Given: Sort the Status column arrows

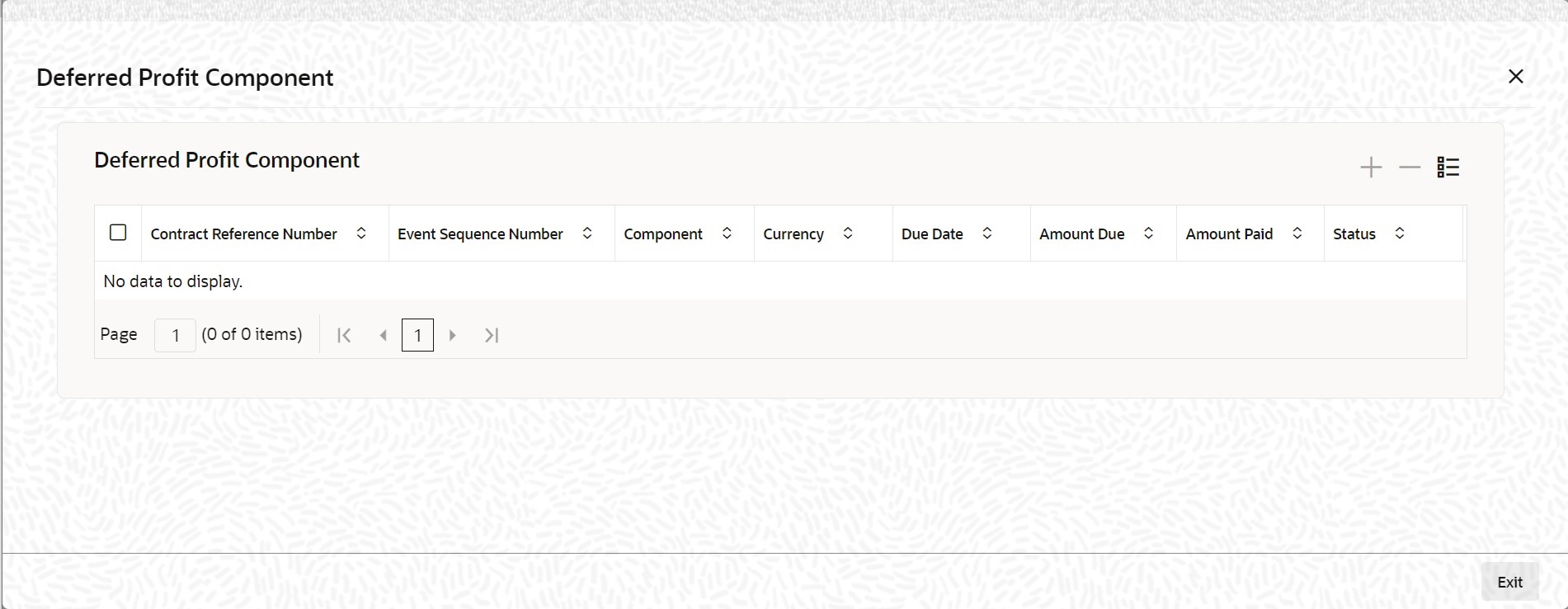Looking at the screenshot, I should [x=1400, y=234].
